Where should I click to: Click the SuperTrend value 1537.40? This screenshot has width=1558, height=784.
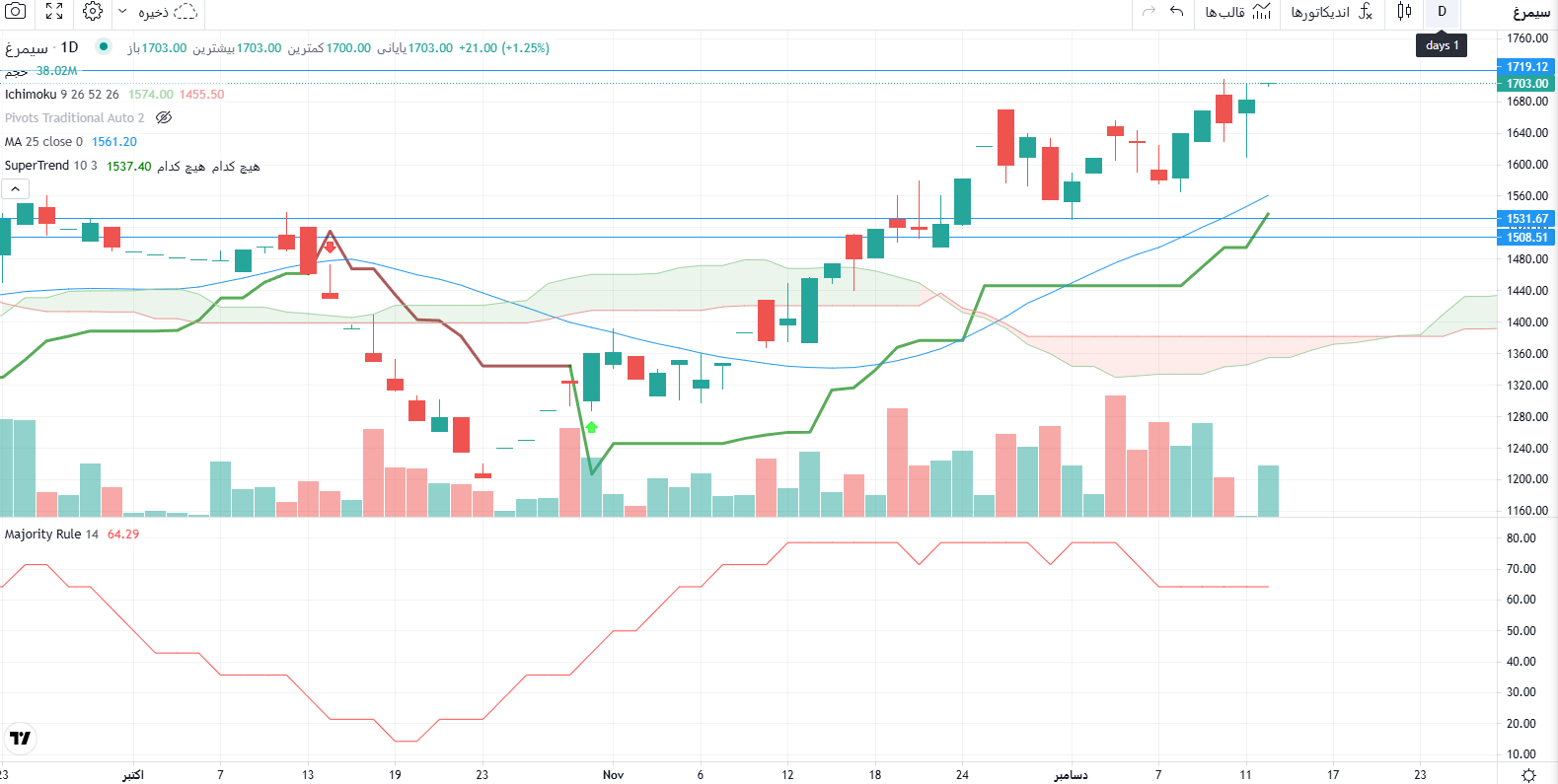pyautogui.click(x=129, y=167)
